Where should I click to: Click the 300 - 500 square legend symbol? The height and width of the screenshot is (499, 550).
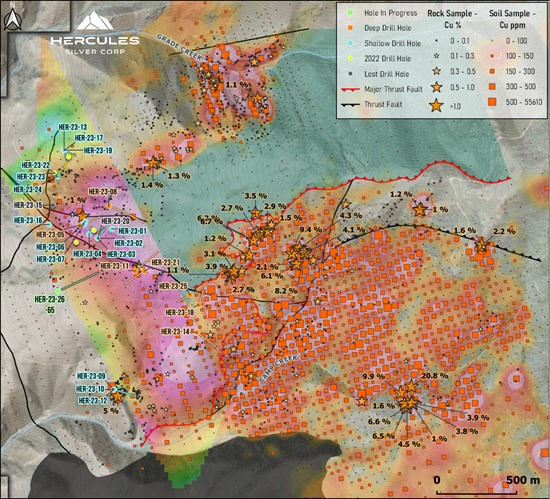492,86
